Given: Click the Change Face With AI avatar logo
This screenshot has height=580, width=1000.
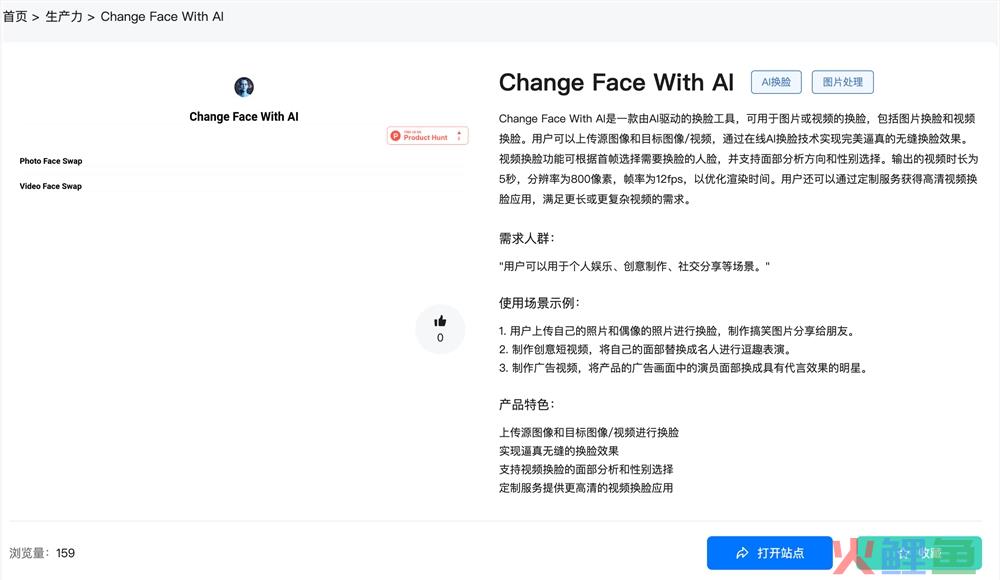Looking at the screenshot, I should click(244, 87).
